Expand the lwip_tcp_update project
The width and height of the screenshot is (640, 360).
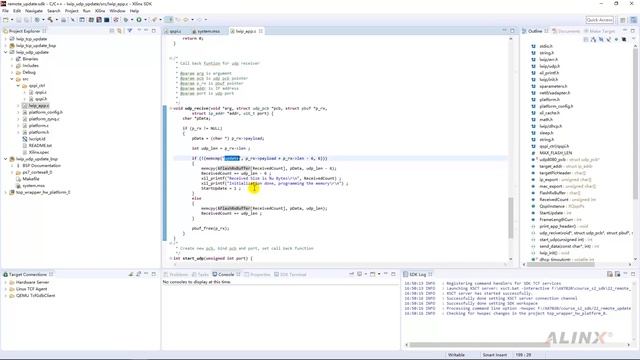pyautogui.click(x=6, y=39)
